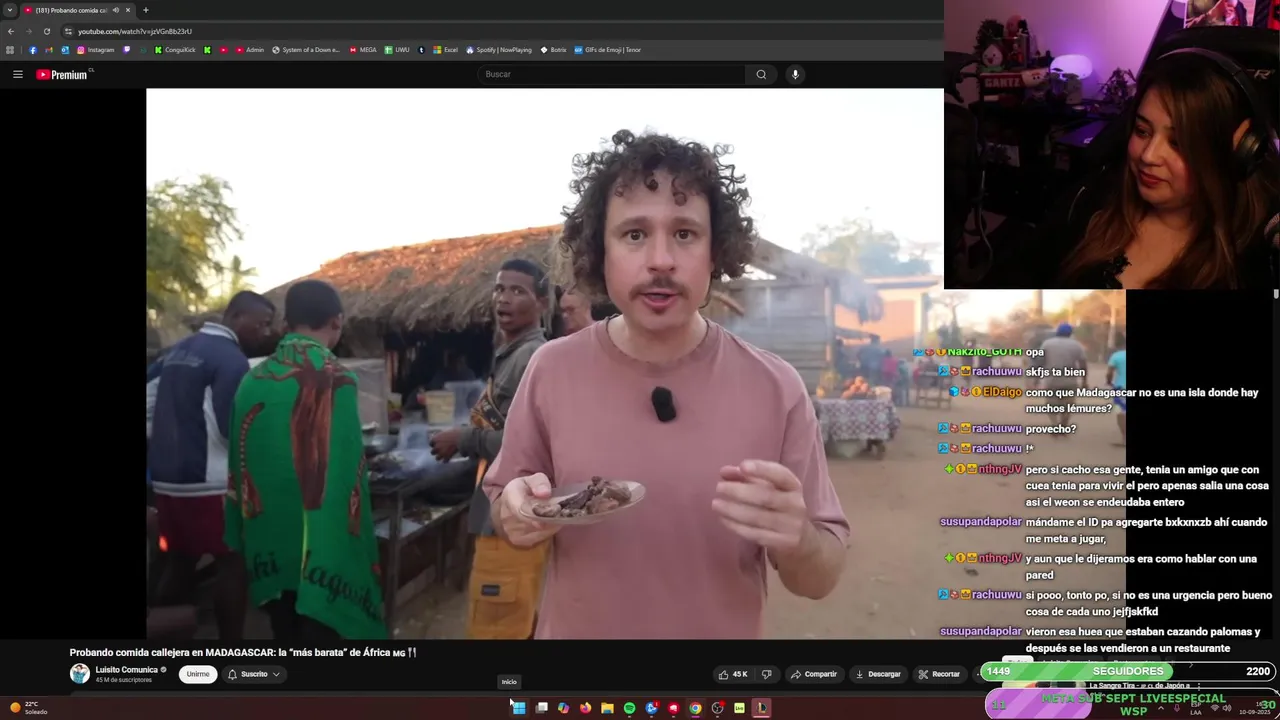Open the Gmail bookmark

[x=48, y=50]
